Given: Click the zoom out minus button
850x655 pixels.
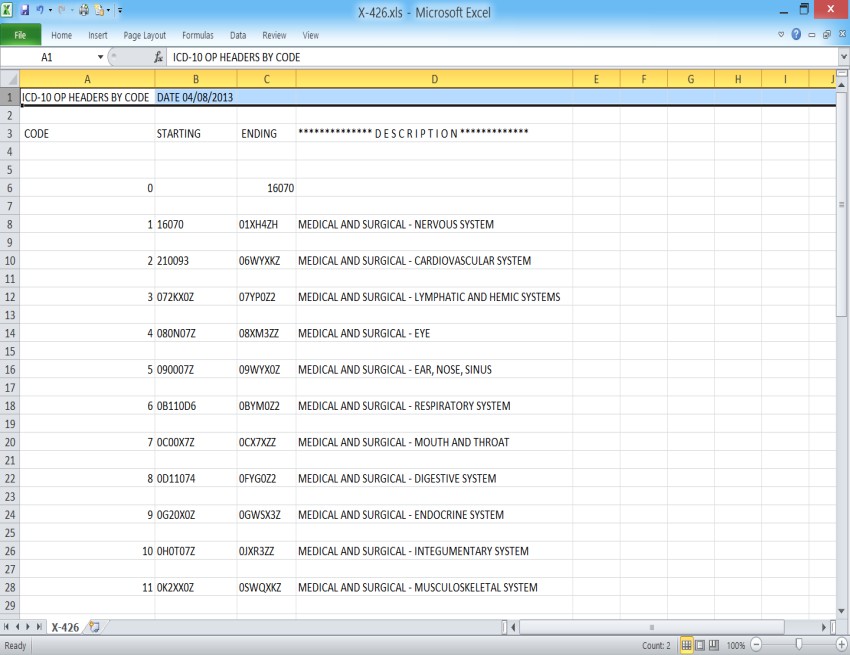Looking at the screenshot, I should pyautogui.click(x=756, y=645).
